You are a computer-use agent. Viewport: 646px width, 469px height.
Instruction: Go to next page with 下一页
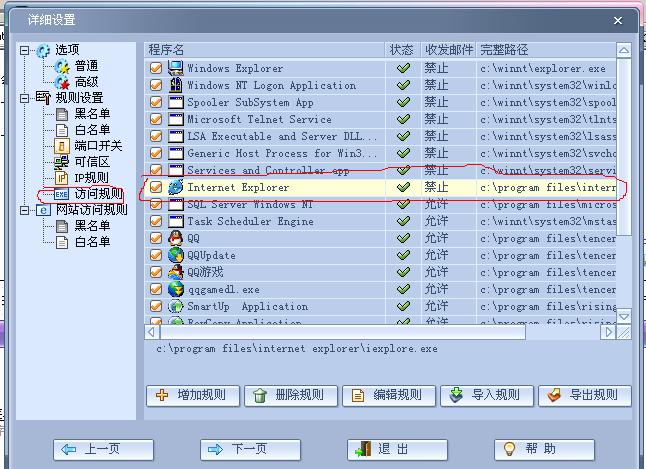click(250, 449)
